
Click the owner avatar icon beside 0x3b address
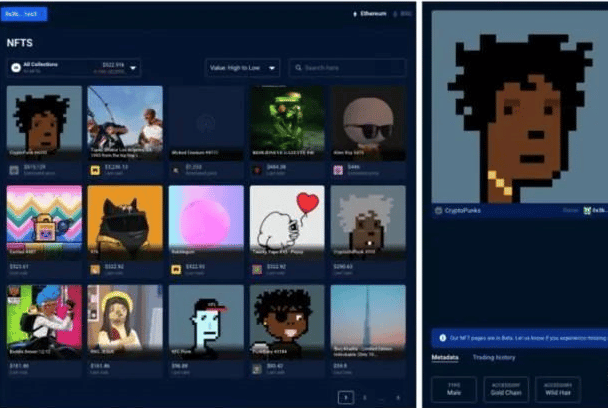(587, 210)
